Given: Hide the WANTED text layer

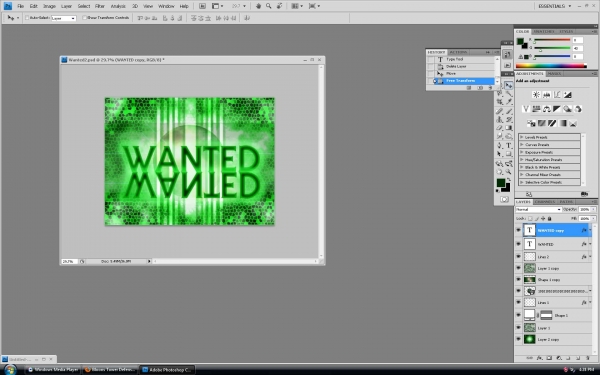Looking at the screenshot, I should pos(518,244).
